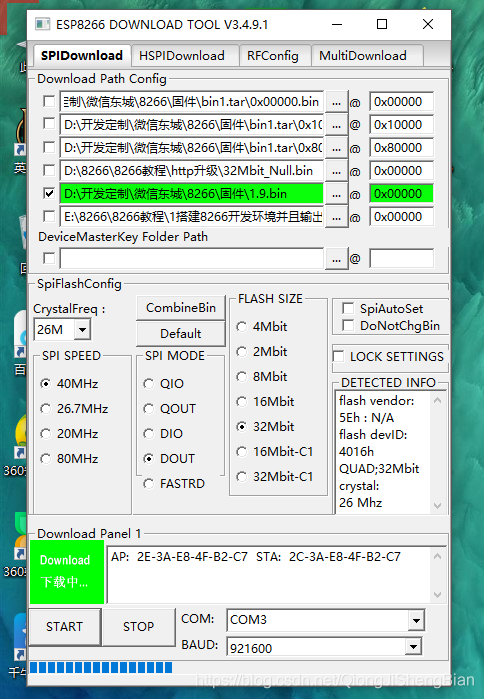Enable the 32Mbit_Null.bin row checkbox
The width and height of the screenshot is (484, 699).
point(49,170)
